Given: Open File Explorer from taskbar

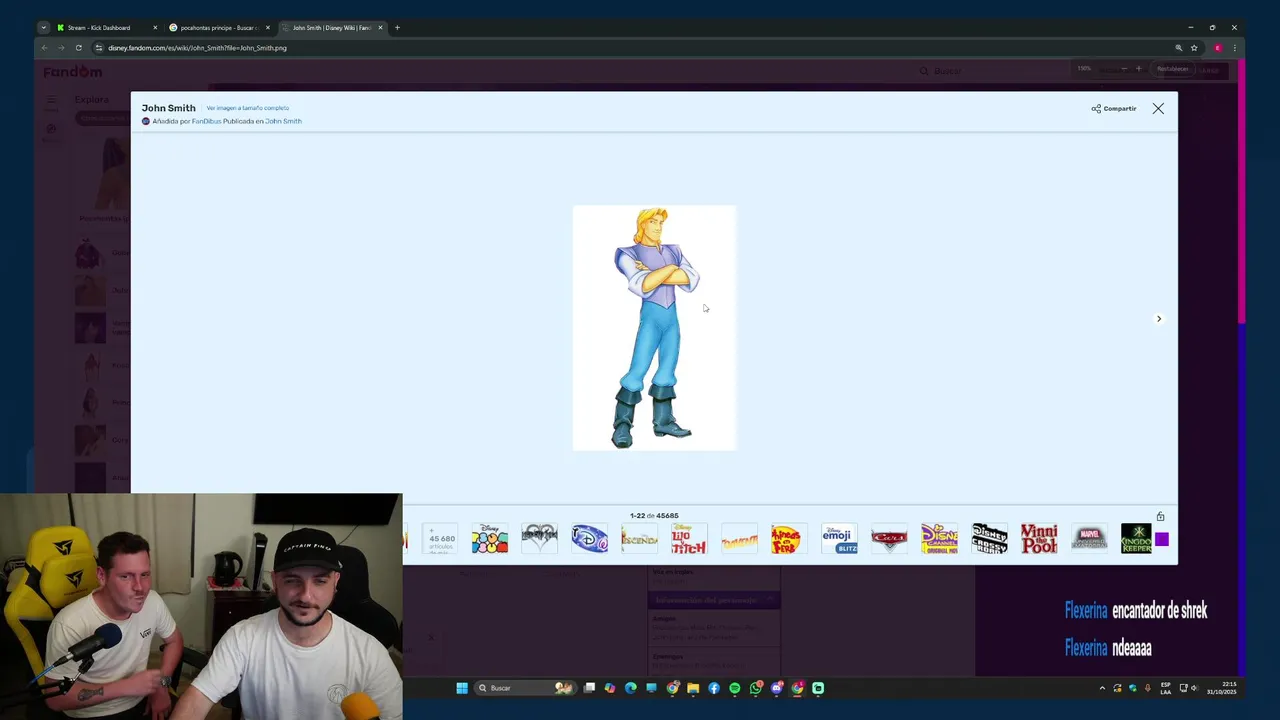Looking at the screenshot, I should [x=693, y=688].
